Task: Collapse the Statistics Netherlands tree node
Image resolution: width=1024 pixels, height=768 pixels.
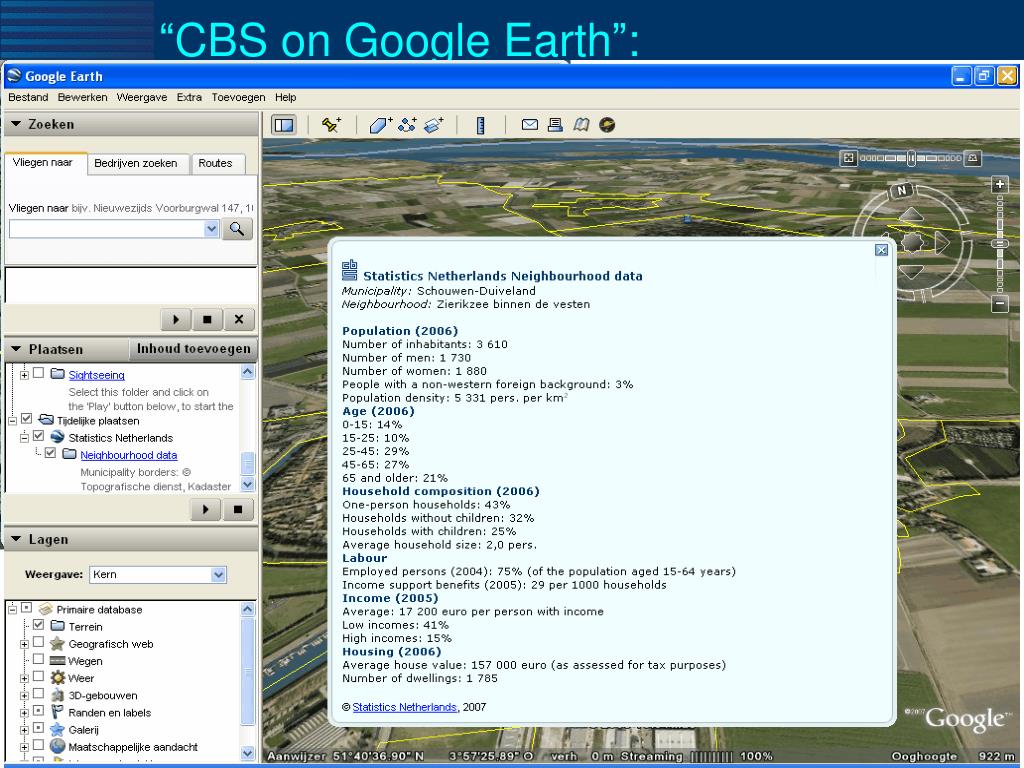Action: 24,438
